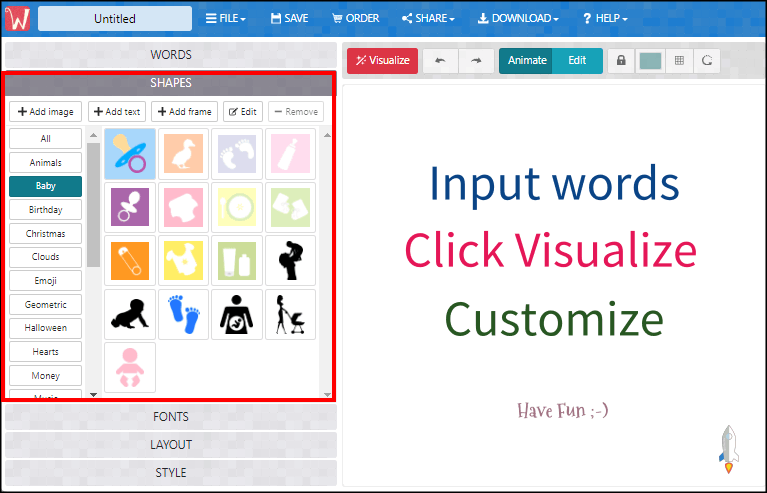The height and width of the screenshot is (493, 767).
Task: Switch to Animate mode
Action: click(526, 61)
